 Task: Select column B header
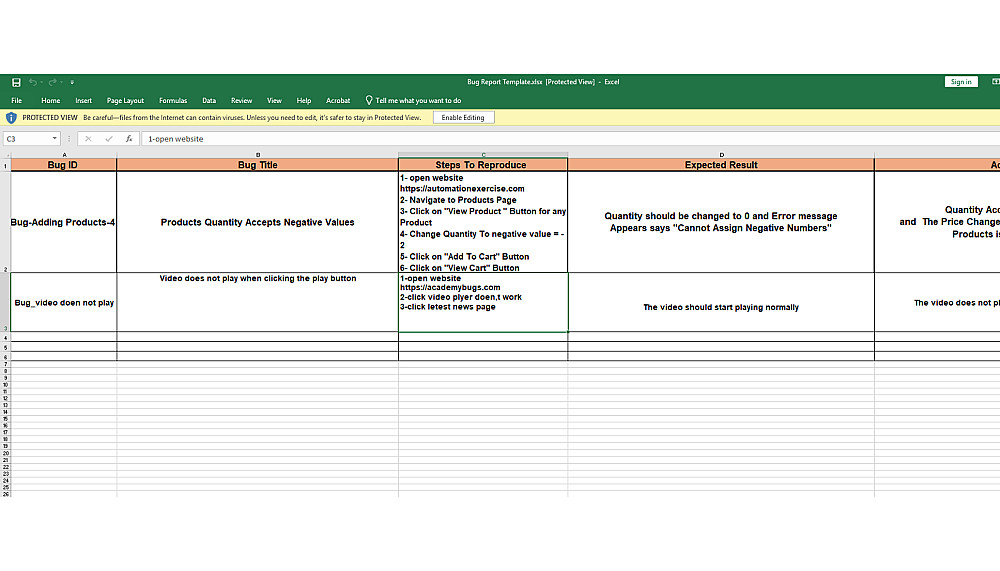258,154
